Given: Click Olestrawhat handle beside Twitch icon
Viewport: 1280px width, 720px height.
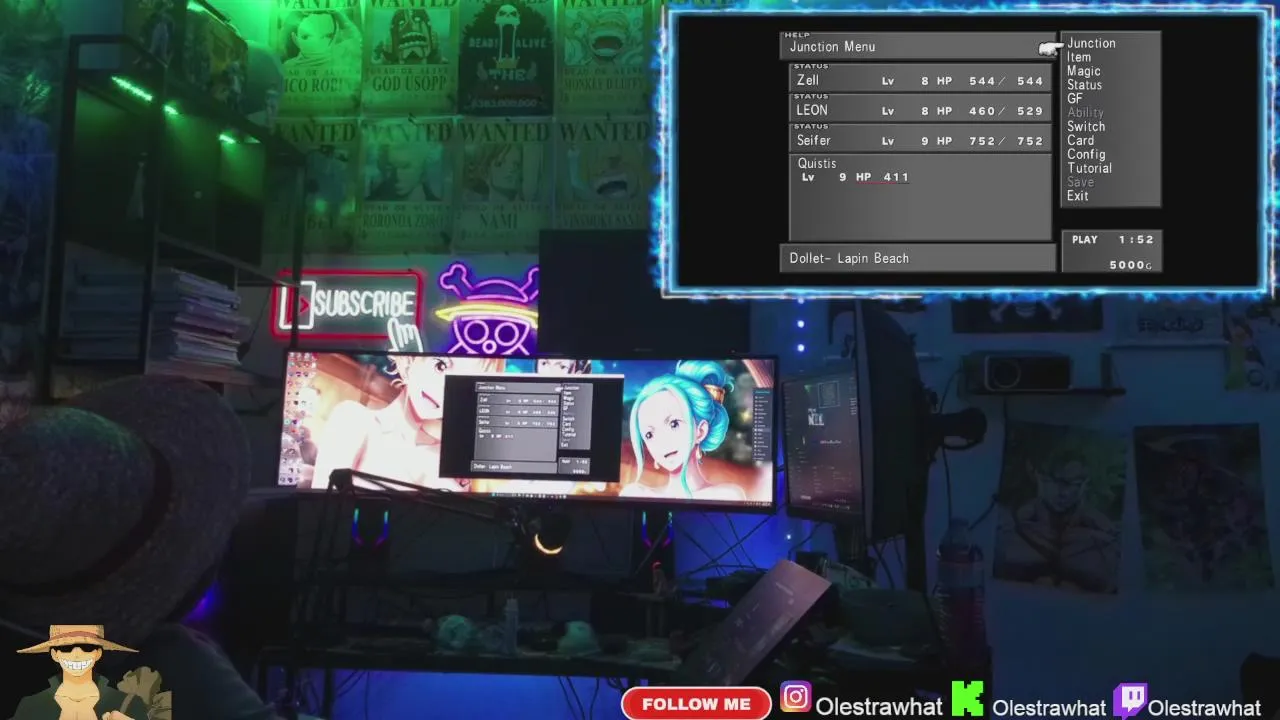Looking at the screenshot, I should [x=1205, y=707].
